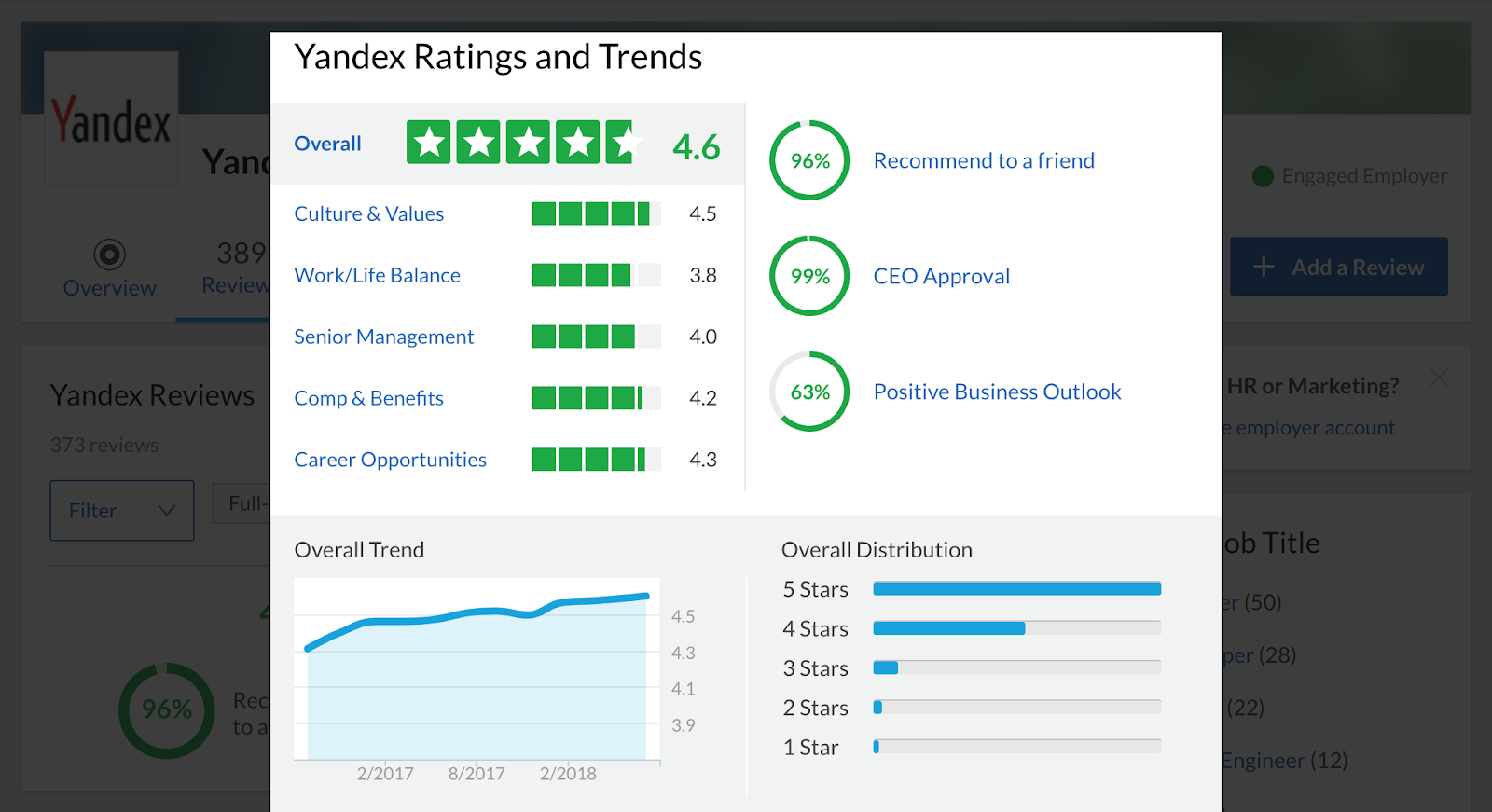The height and width of the screenshot is (812, 1492).
Task: Click the Overall rating link
Action: [327, 144]
